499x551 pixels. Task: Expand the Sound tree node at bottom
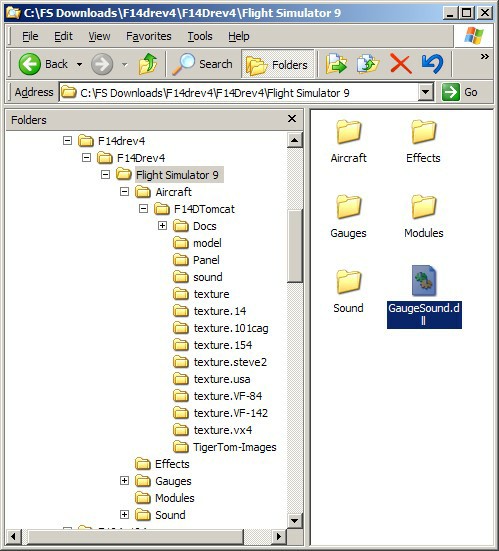tap(124, 515)
